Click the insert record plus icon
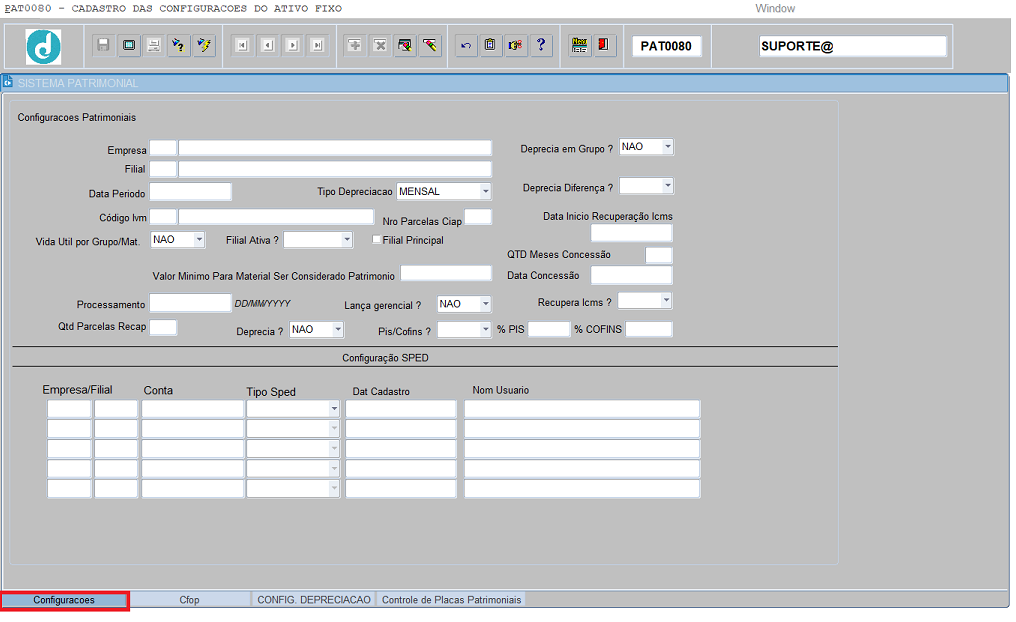1016x622 pixels. [355, 45]
